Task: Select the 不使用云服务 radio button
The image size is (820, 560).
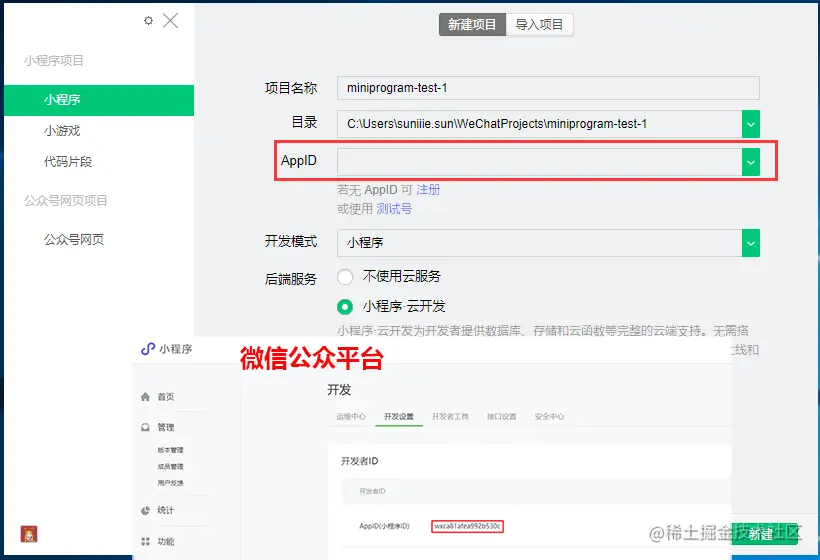Action: (345, 277)
